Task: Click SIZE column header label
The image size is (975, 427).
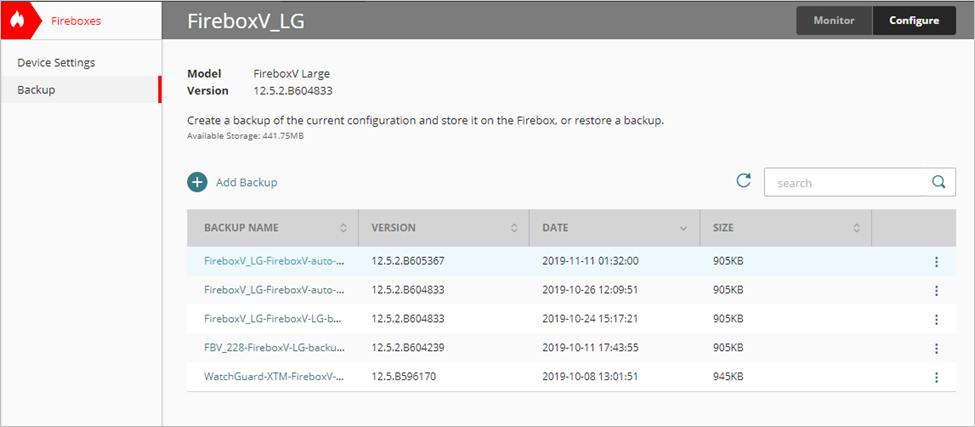Action: 723,227
